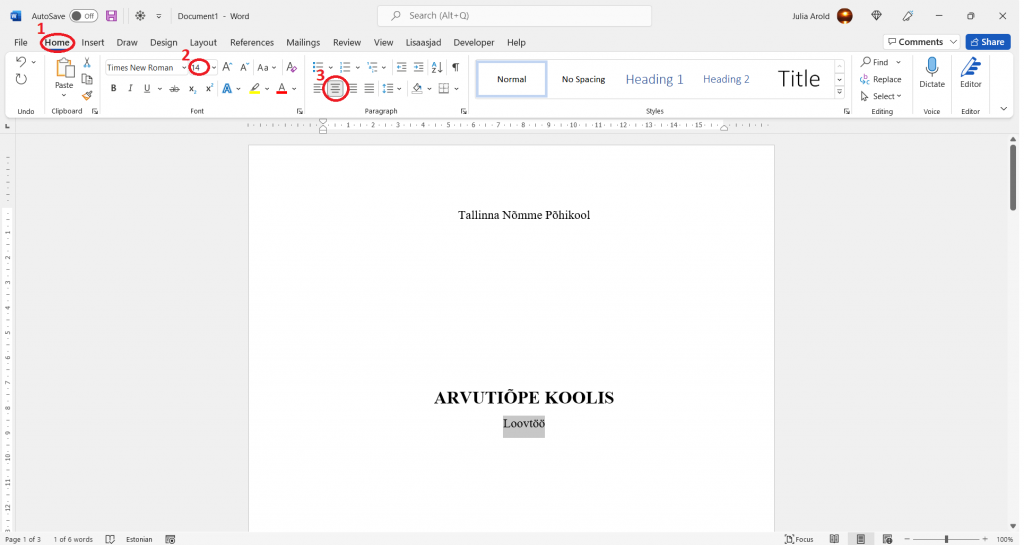Screen dimensions: 1024x545
Task: Expand the bullets list dropdown arrow
Action: [330, 68]
